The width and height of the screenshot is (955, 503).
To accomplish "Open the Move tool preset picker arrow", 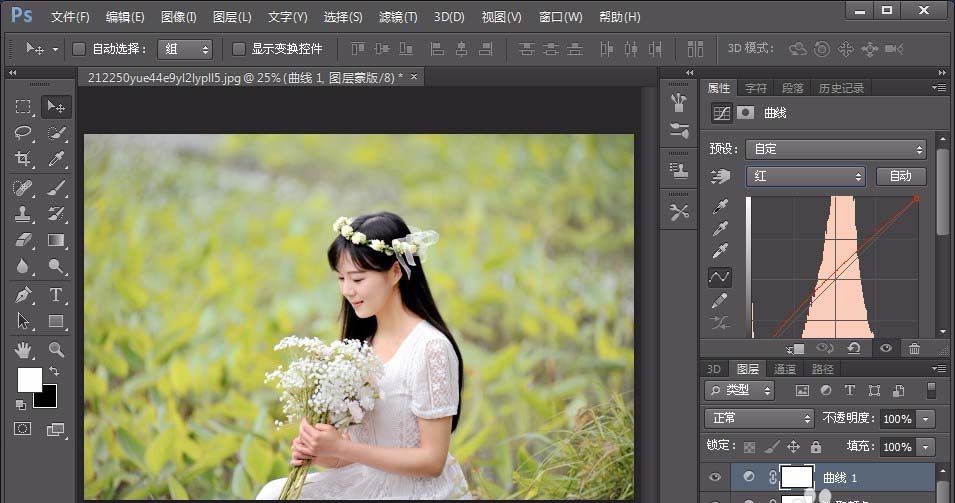I will pos(55,49).
